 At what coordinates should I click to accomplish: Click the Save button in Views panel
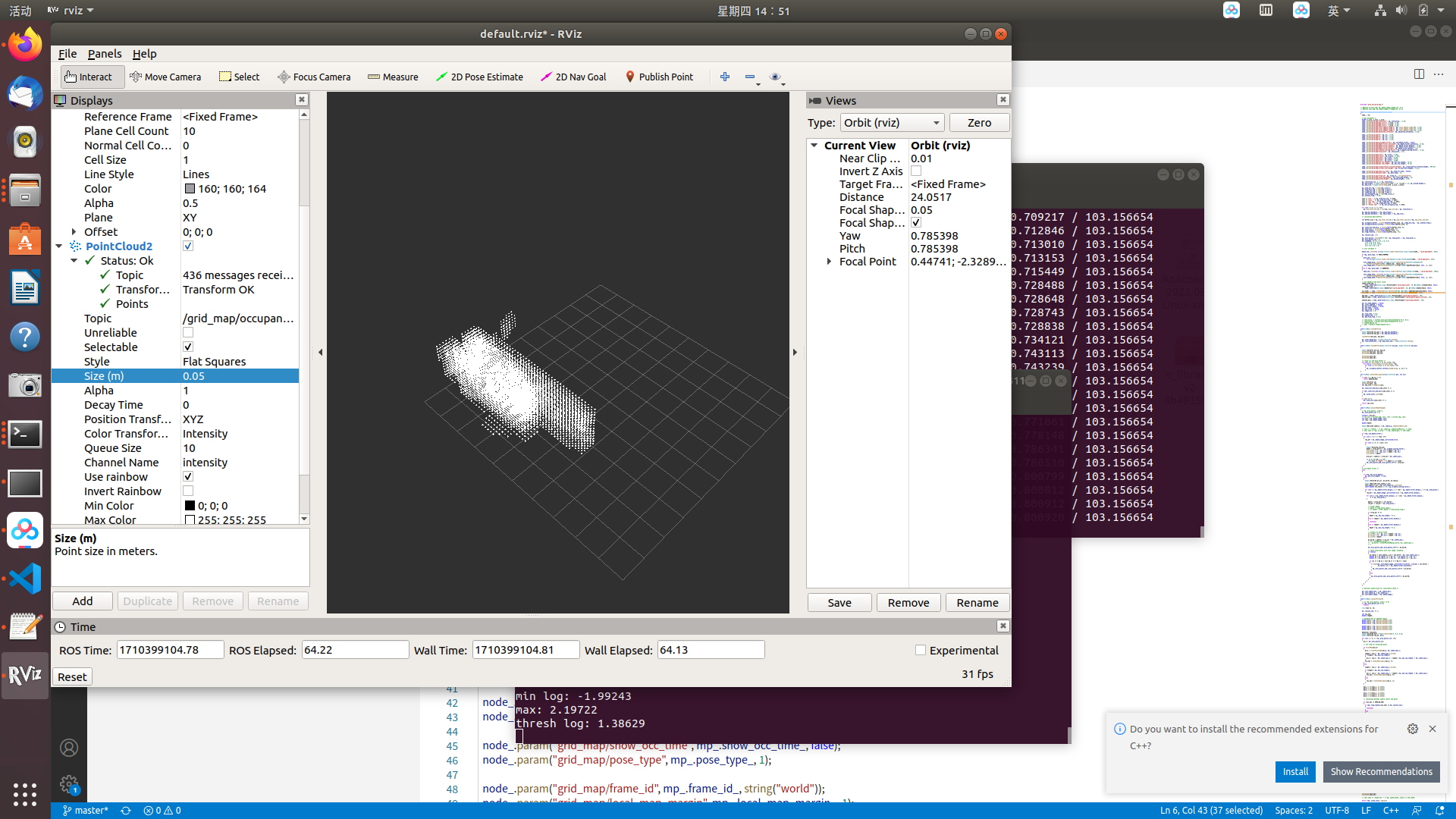839,602
